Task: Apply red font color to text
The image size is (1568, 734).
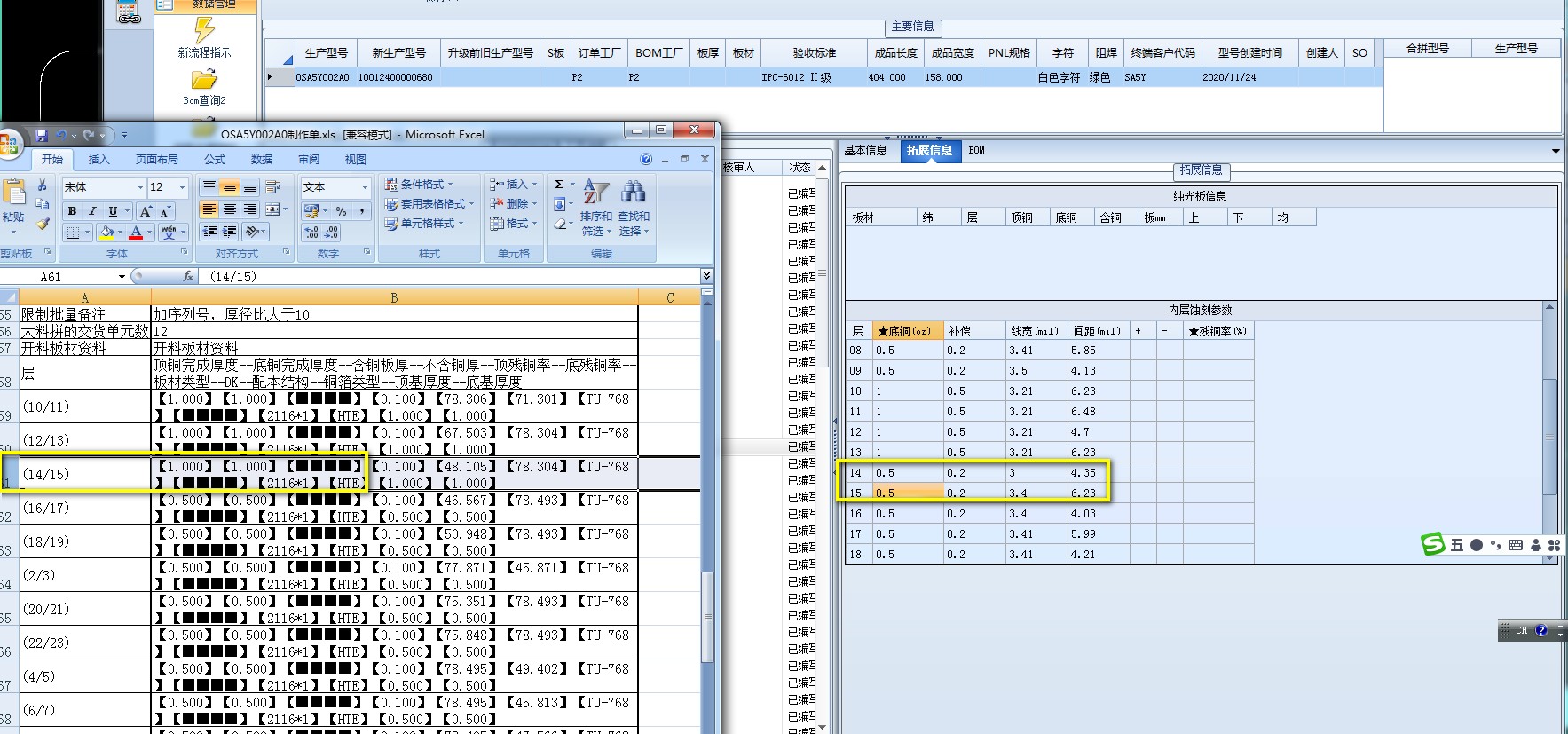Action: point(136,233)
